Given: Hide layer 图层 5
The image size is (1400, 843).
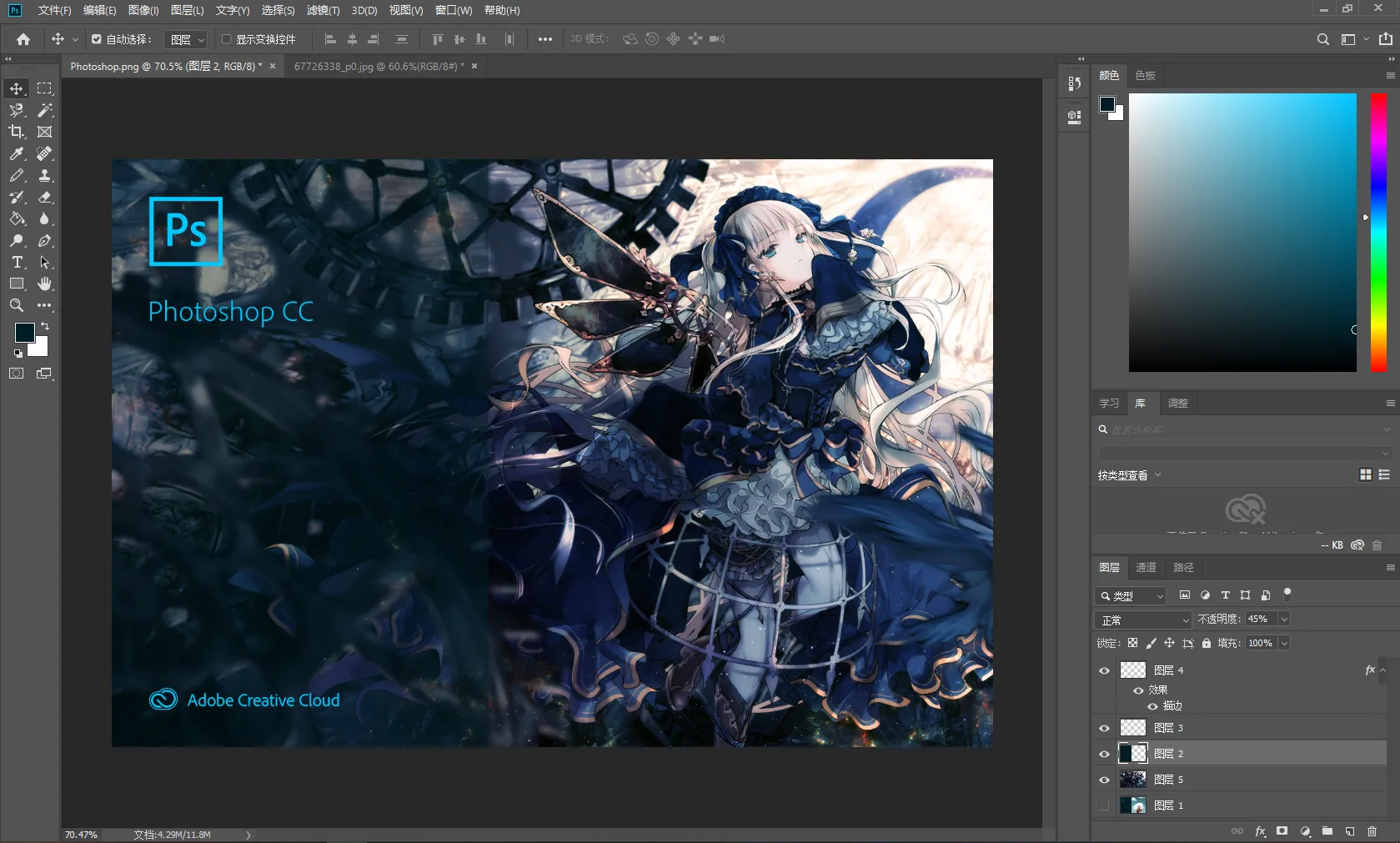Looking at the screenshot, I should tap(1105, 780).
